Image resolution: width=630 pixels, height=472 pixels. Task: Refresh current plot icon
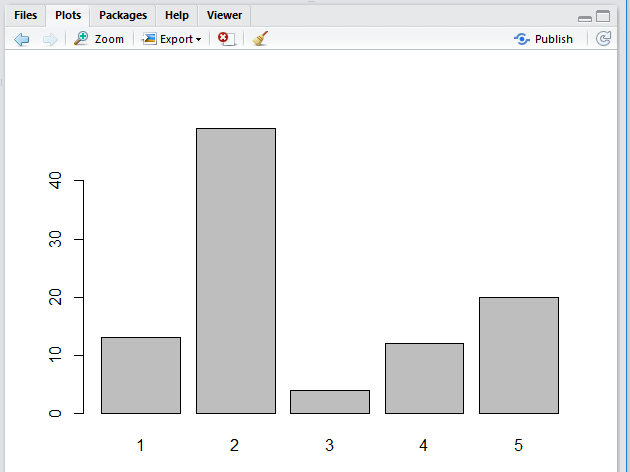click(603, 39)
